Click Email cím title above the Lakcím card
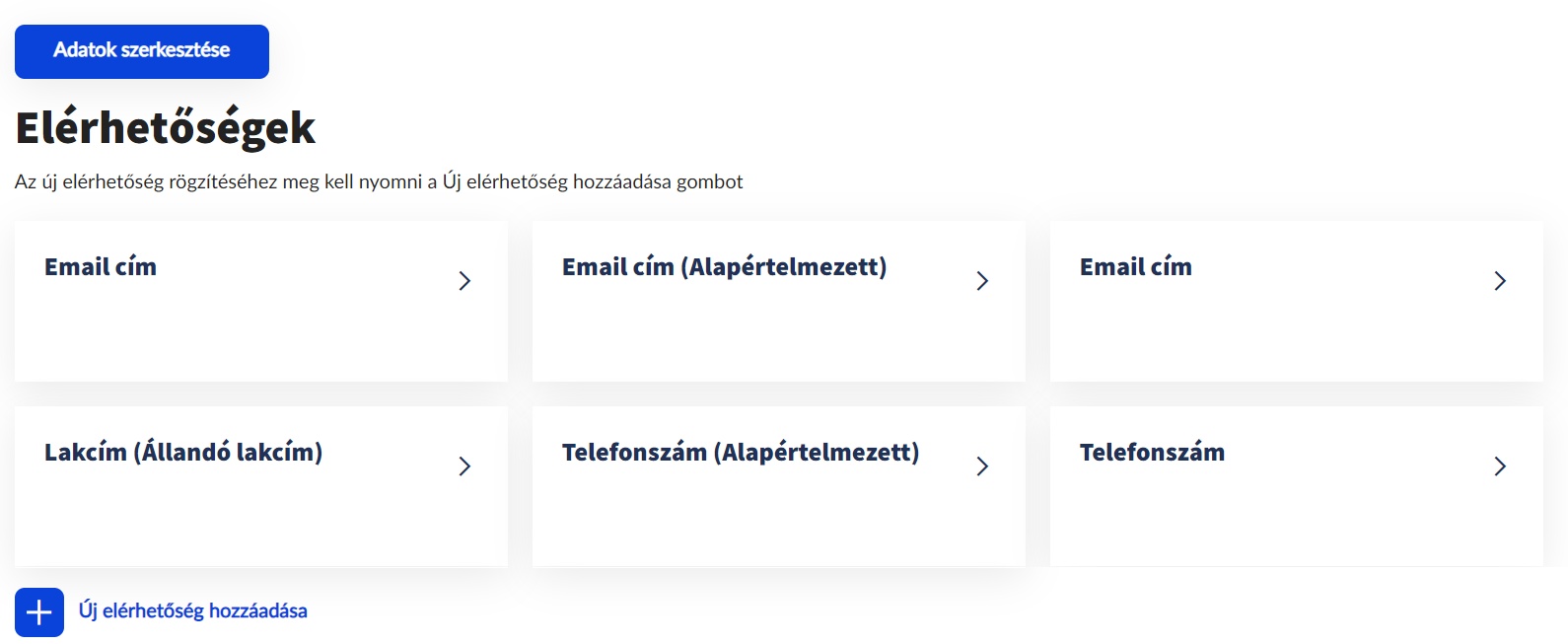Screen dimensions: 1568x644 [x=101, y=267]
